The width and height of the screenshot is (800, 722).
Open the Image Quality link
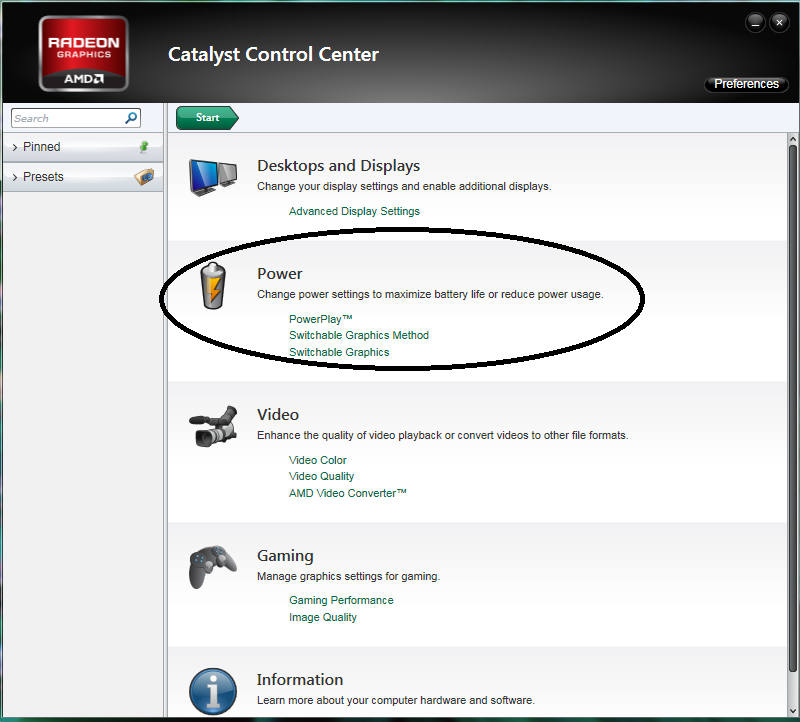[322, 617]
